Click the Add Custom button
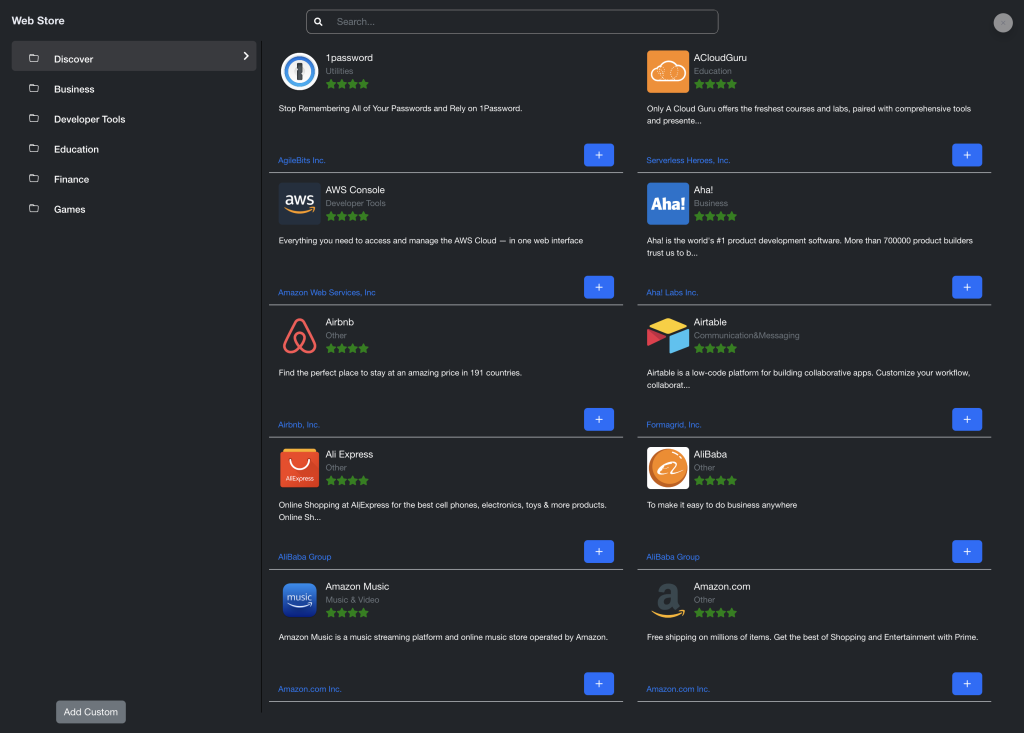The height and width of the screenshot is (733, 1024). click(x=91, y=712)
